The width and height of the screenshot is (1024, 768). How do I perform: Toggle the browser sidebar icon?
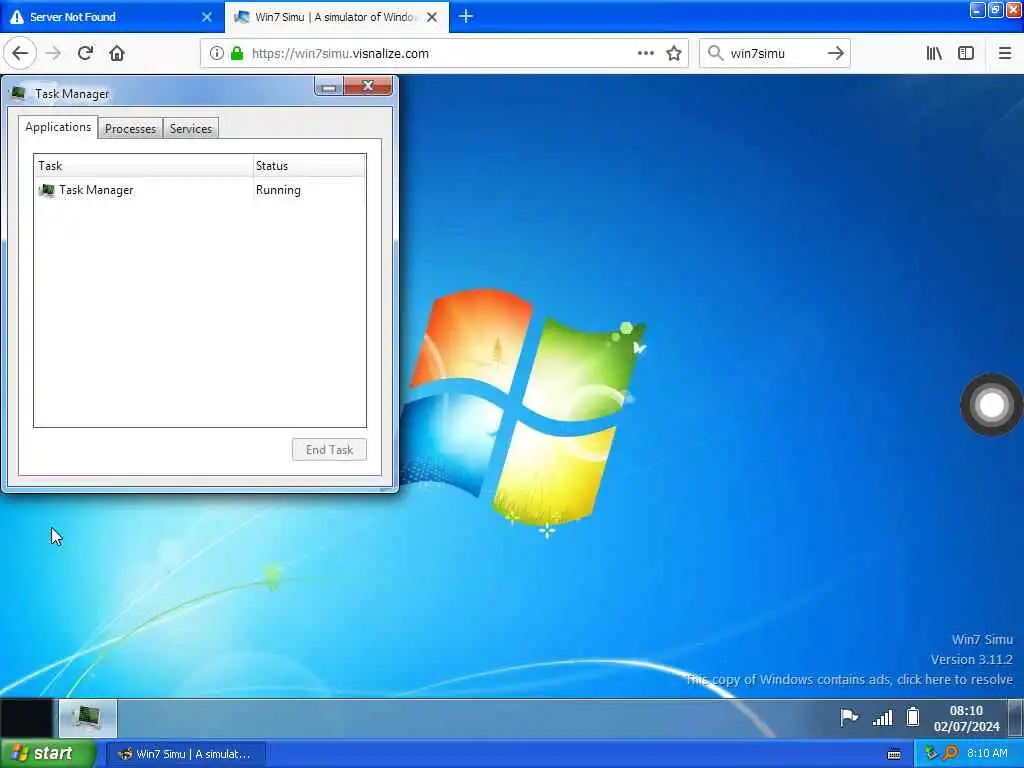click(x=966, y=54)
